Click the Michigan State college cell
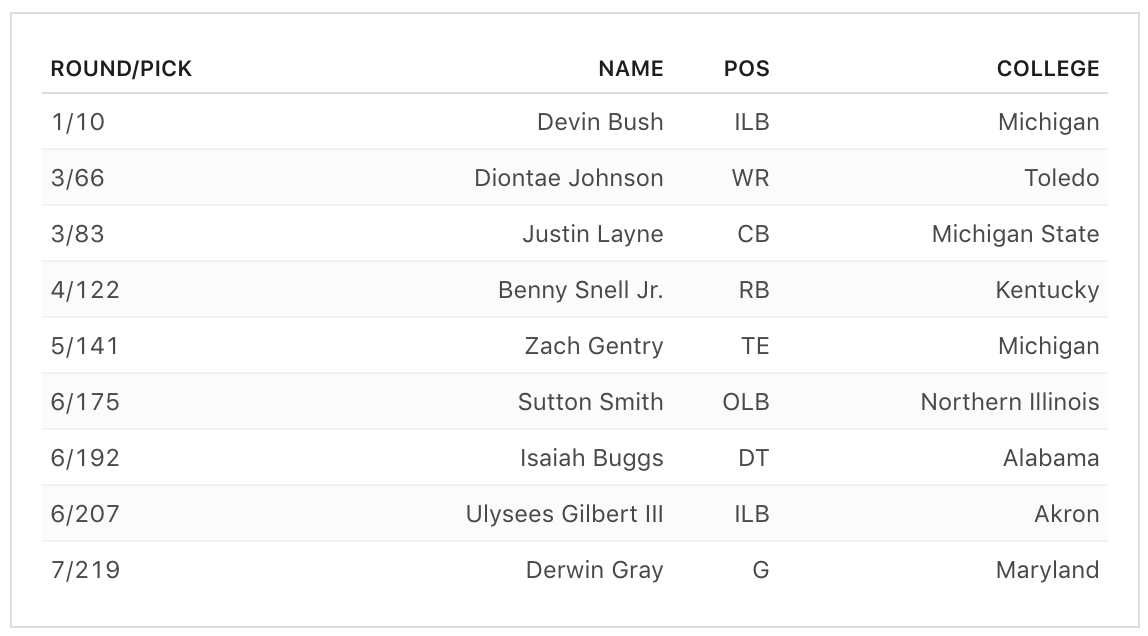 point(1015,234)
